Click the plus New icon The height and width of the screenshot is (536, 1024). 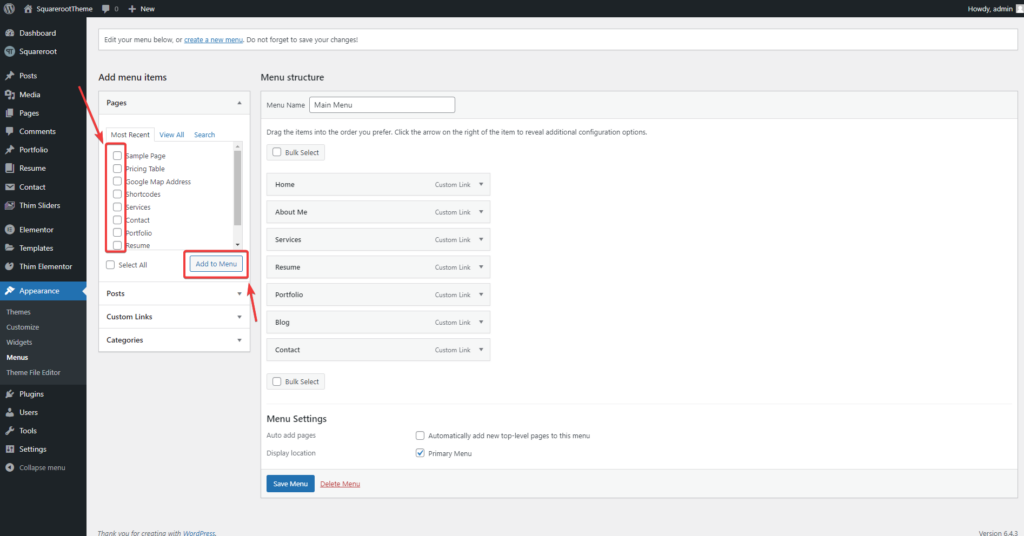(x=132, y=9)
